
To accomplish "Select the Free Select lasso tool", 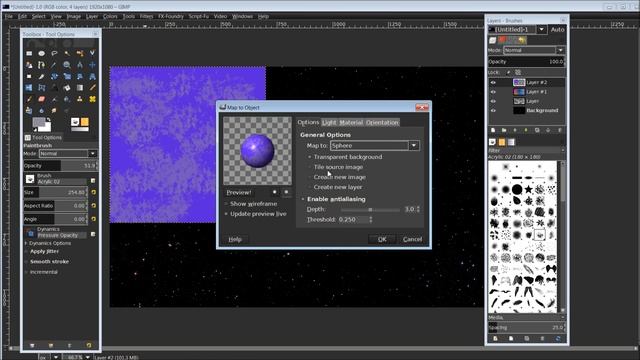I will 54,53.
